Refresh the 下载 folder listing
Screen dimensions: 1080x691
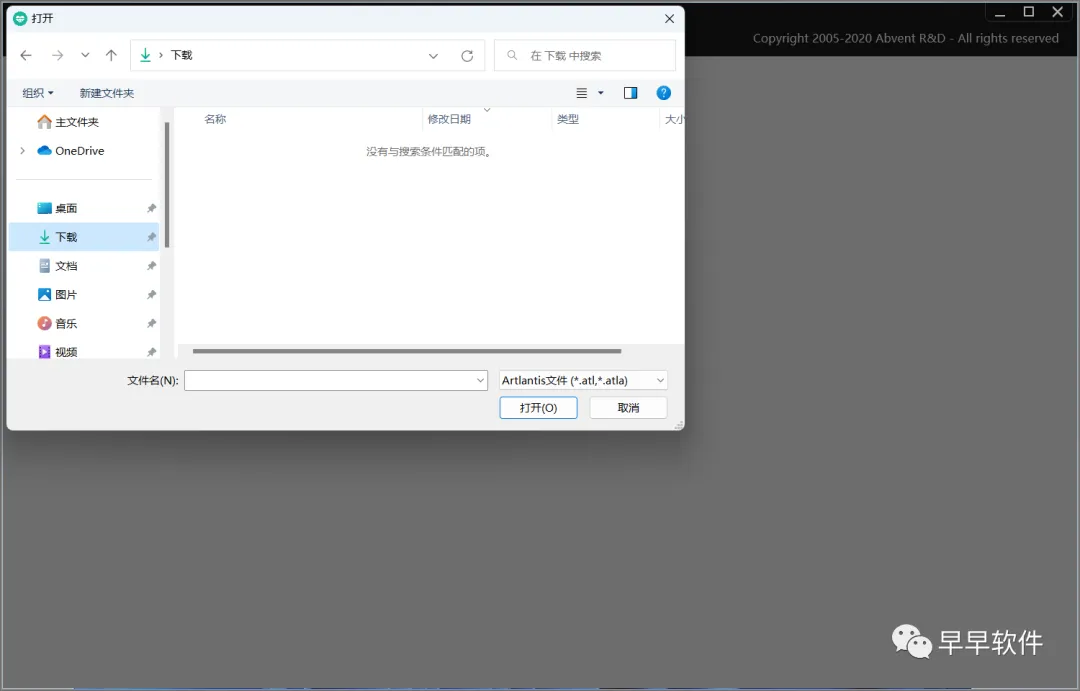(467, 56)
